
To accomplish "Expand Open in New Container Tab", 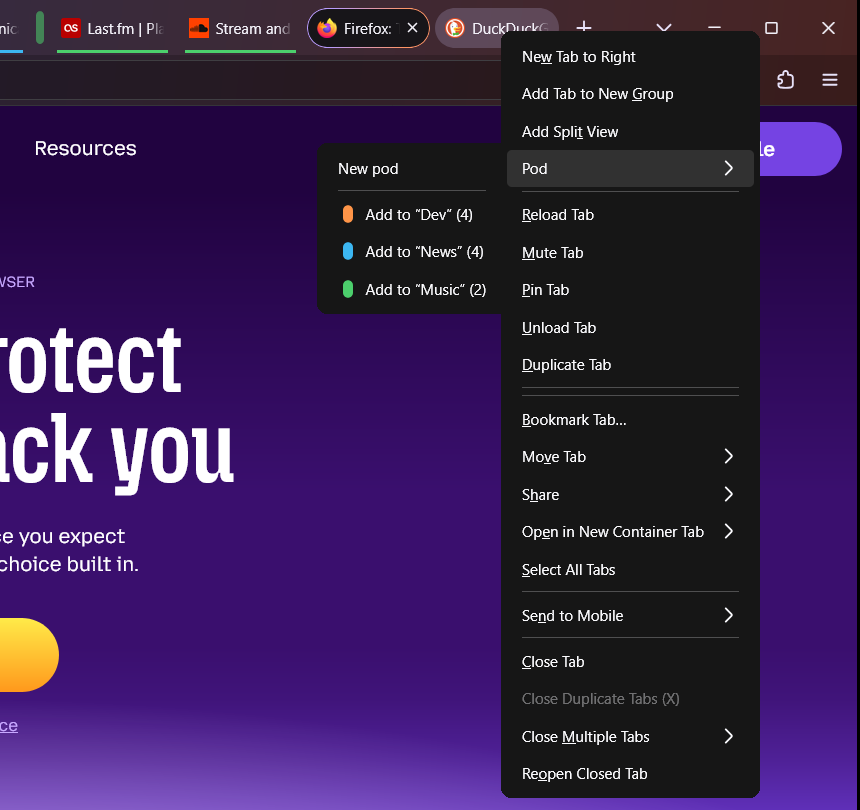I will [x=630, y=532].
